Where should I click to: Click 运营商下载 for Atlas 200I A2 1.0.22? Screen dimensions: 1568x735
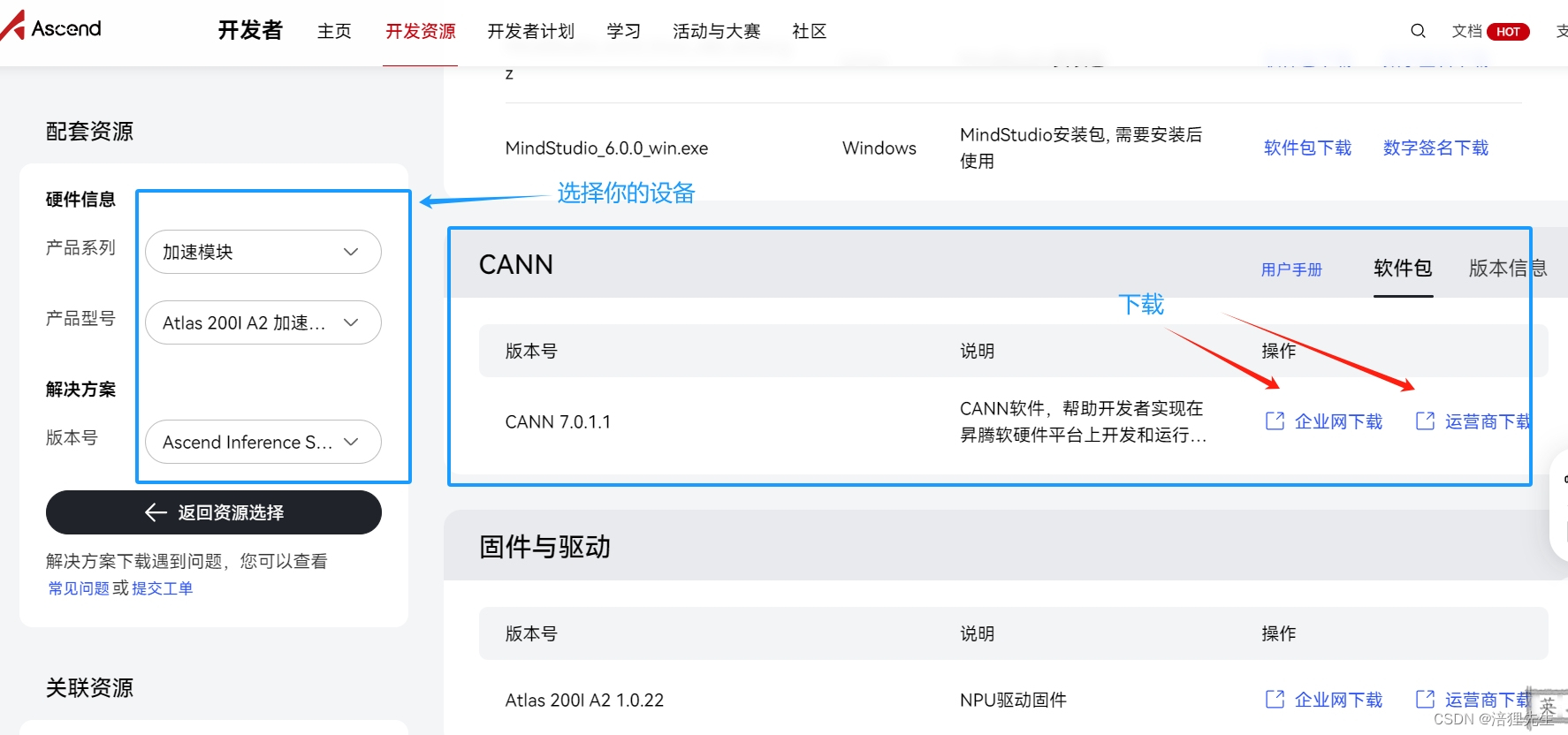1488,700
